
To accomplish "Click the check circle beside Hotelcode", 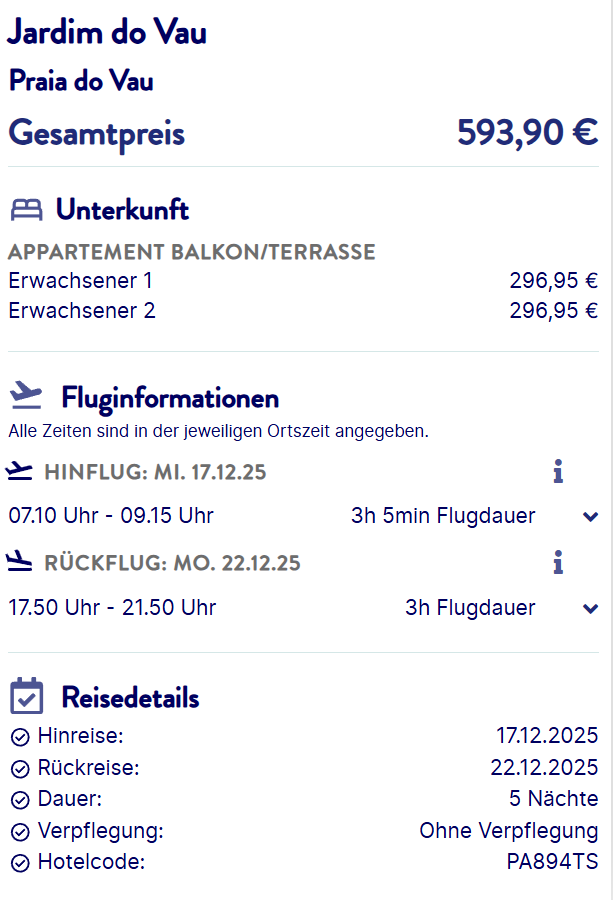I will (x=20, y=863).
